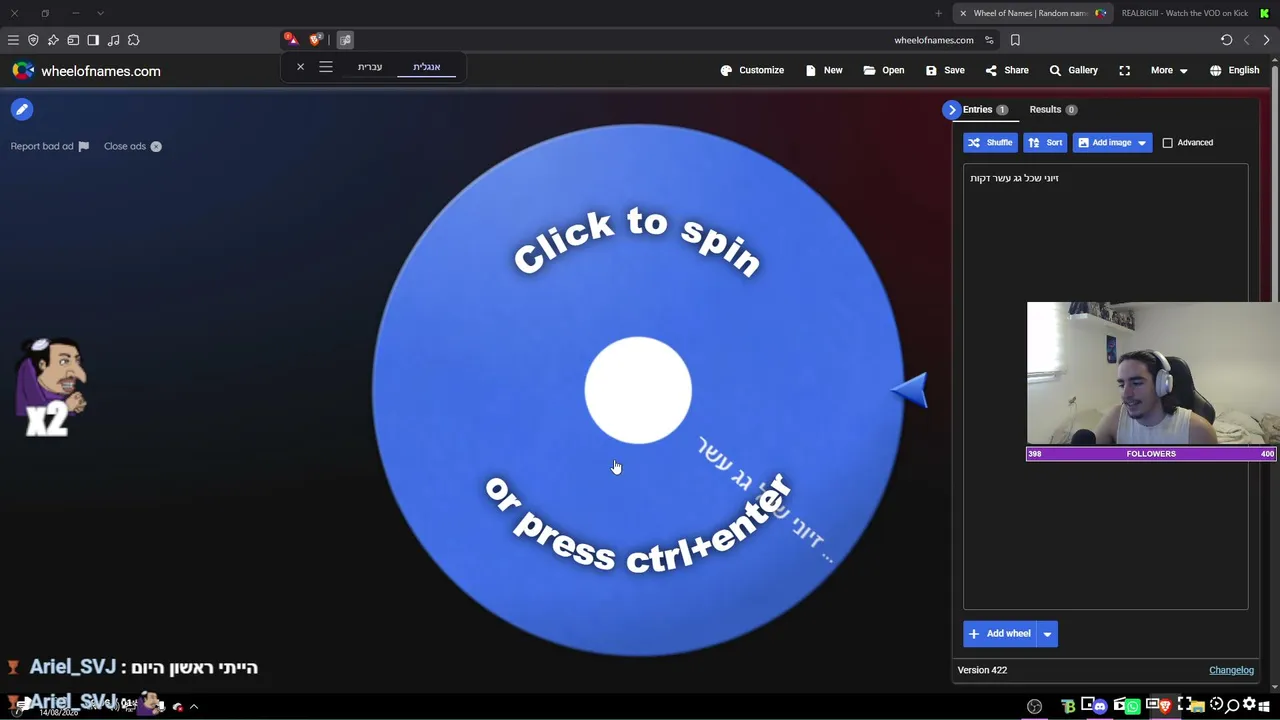
Task: Open a new browser tab
Action: point(938,13)
